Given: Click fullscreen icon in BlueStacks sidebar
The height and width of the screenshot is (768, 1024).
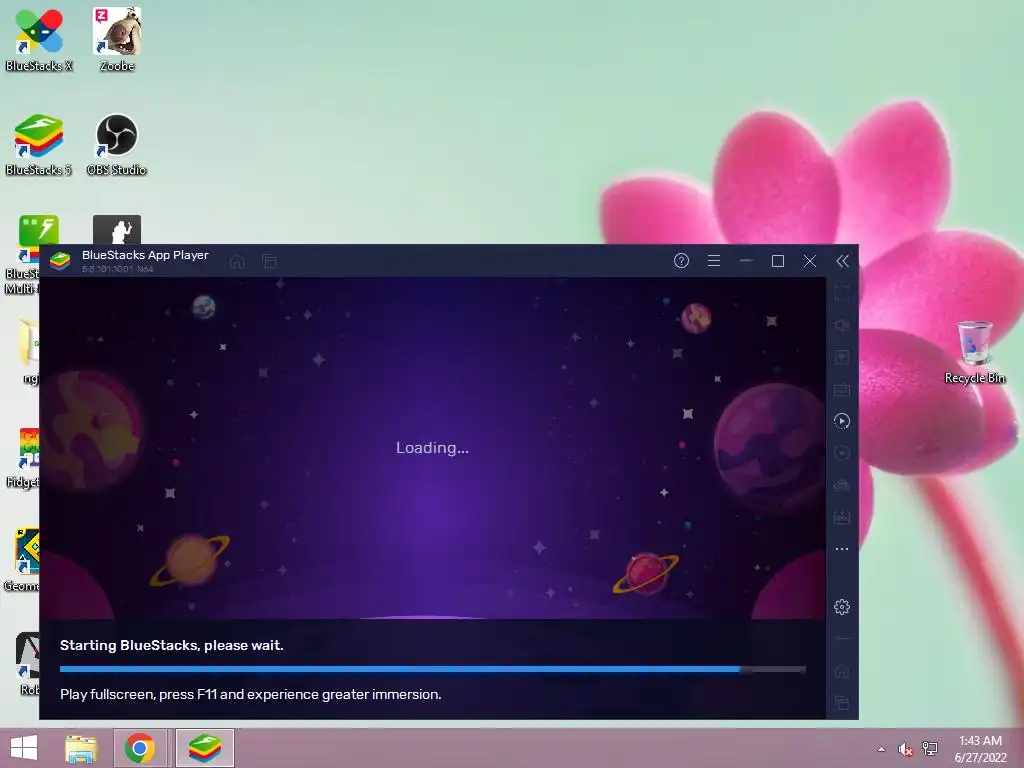Looking at the screenshot, I should pyautogui.click(x=842, y=293).
